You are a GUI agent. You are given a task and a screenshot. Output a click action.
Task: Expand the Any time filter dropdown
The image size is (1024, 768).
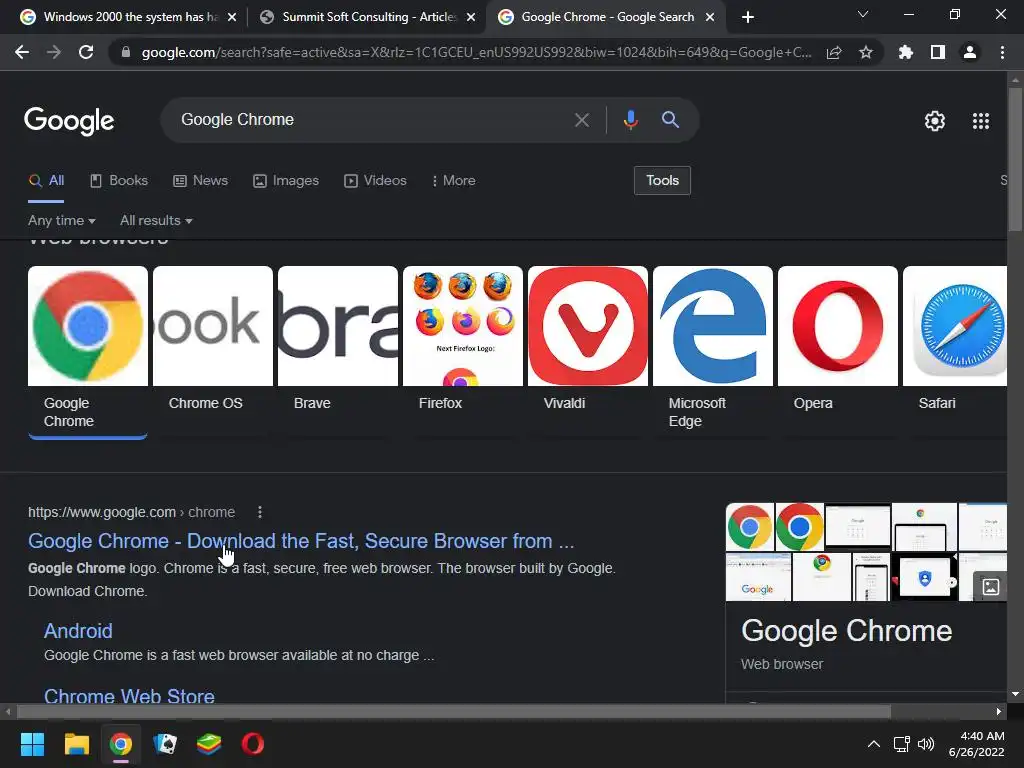coord(61,221)
